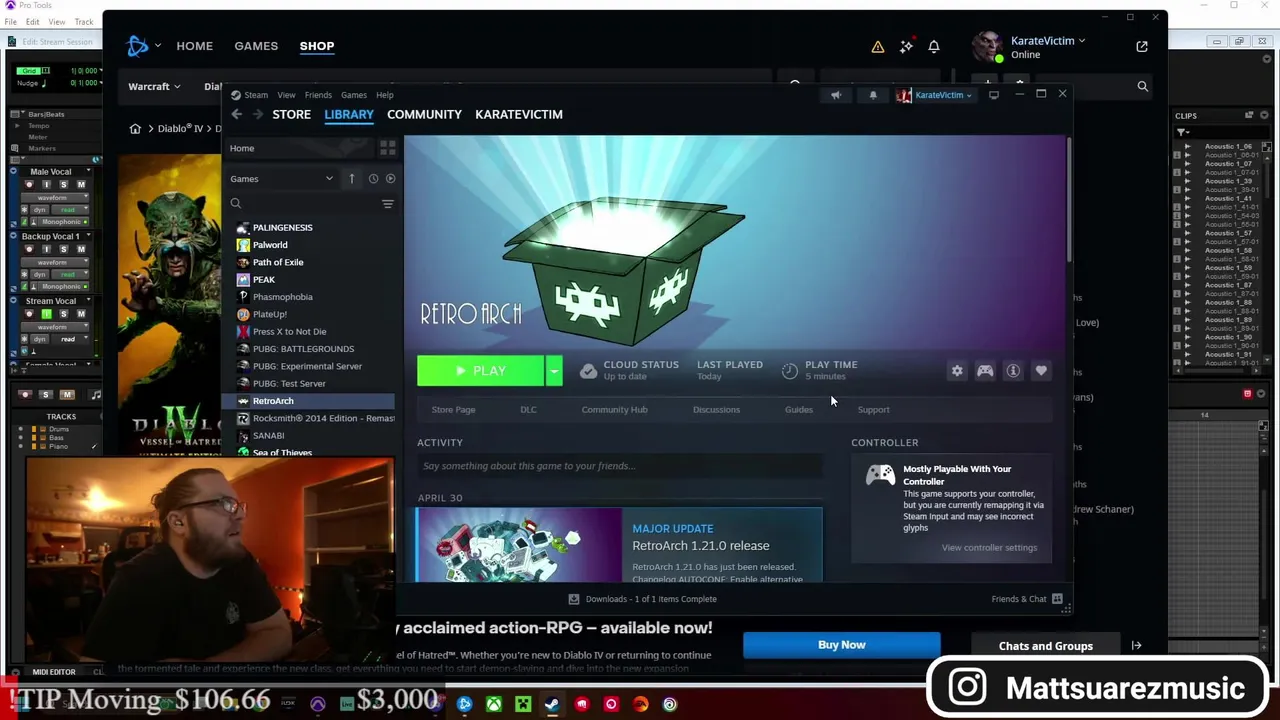Open Steam Downloads icon in bottom bar
This screenshot has width=1280, height=720.
[x=573, y=599]
